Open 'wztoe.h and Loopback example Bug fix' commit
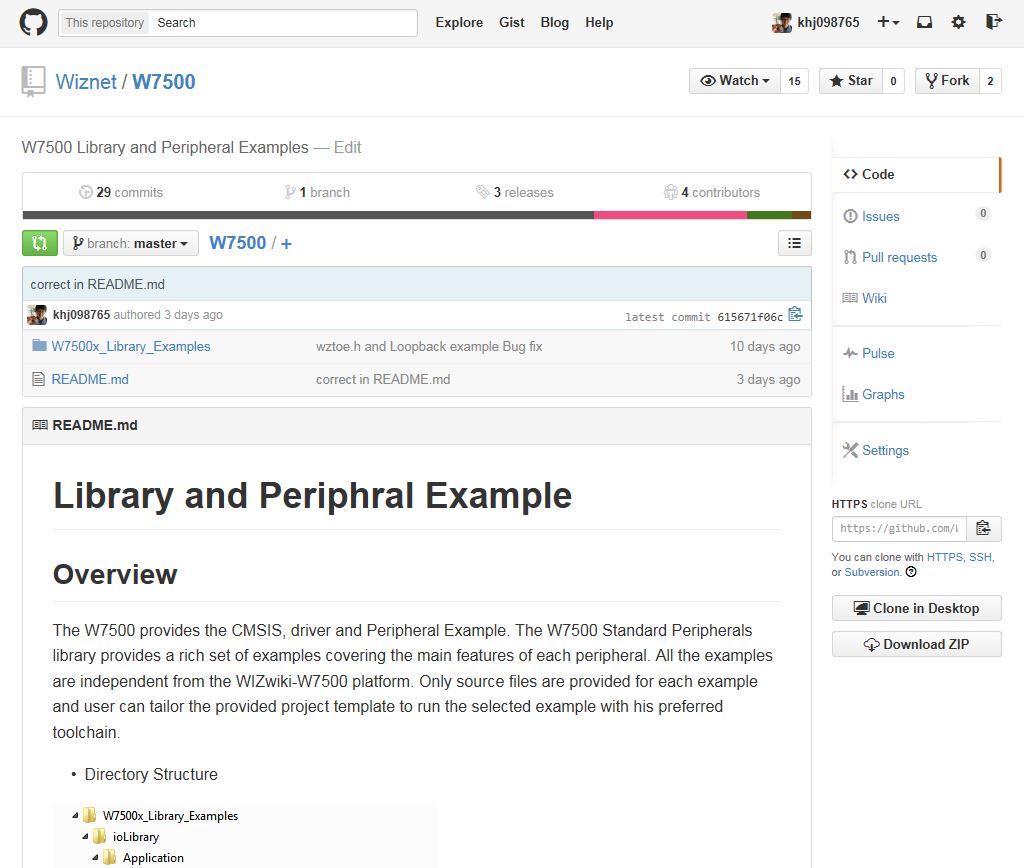The image size is (1024, 868). click(429, 346)
